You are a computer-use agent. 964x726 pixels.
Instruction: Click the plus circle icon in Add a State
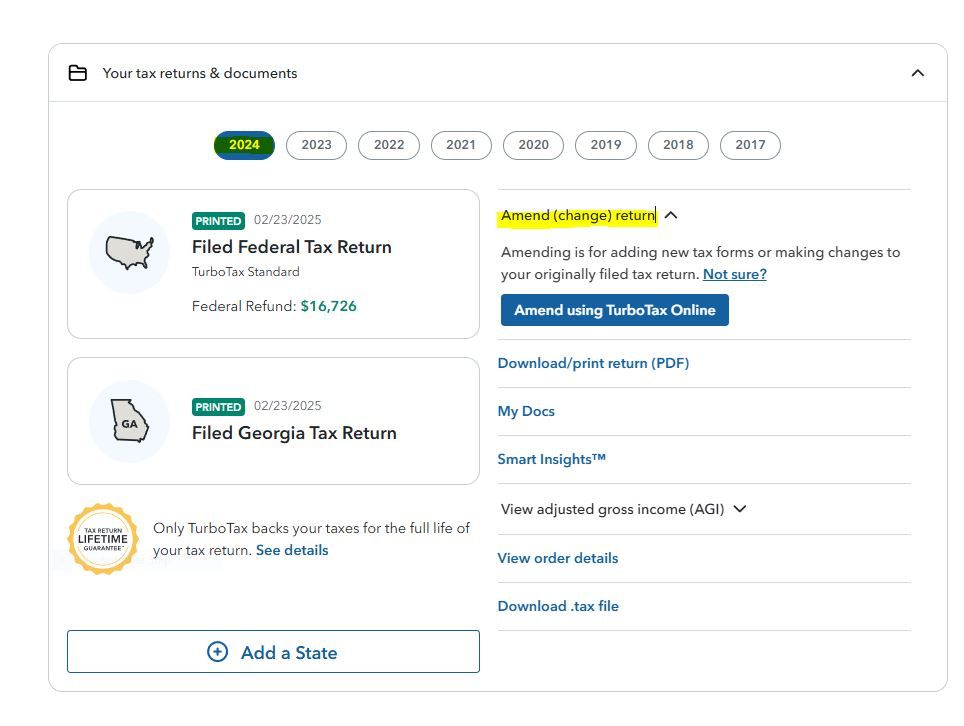click(x=218, y=652)
